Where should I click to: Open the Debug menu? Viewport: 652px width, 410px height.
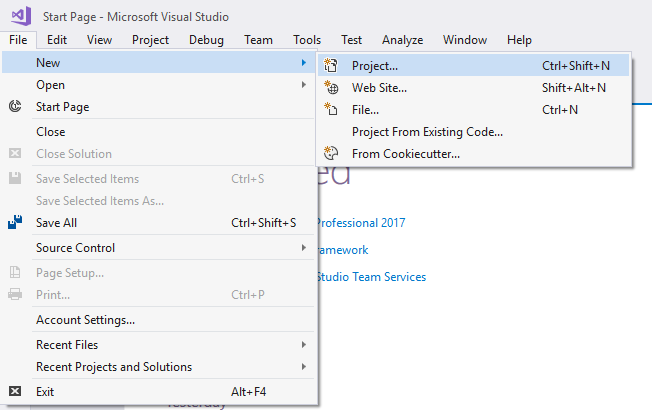(x=206, y=40)
